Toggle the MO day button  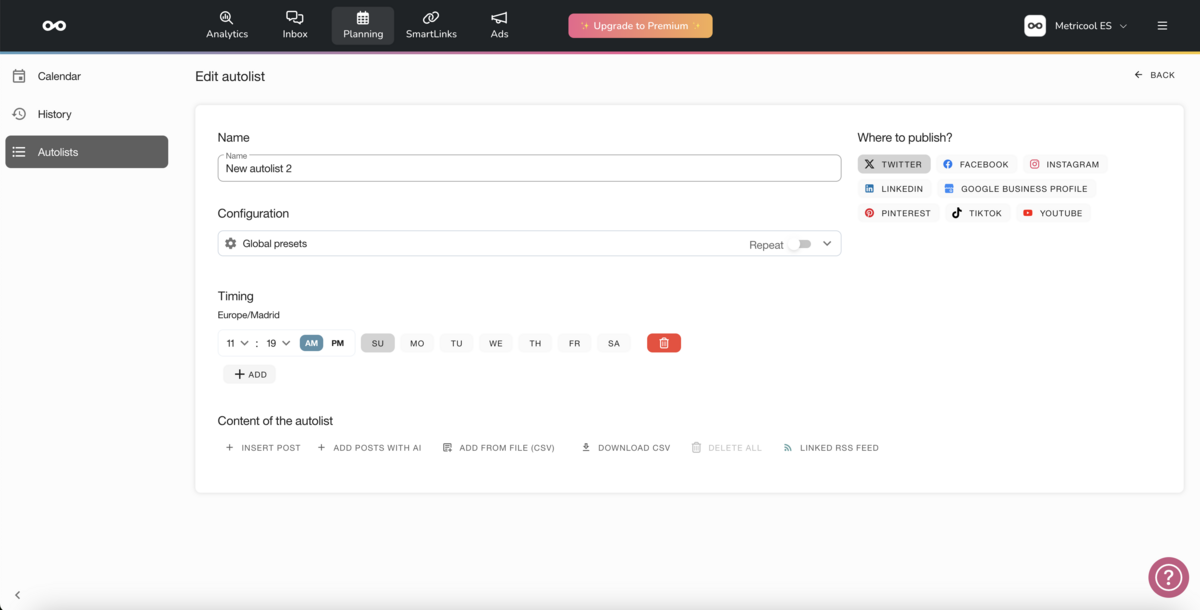pos(417,343)
